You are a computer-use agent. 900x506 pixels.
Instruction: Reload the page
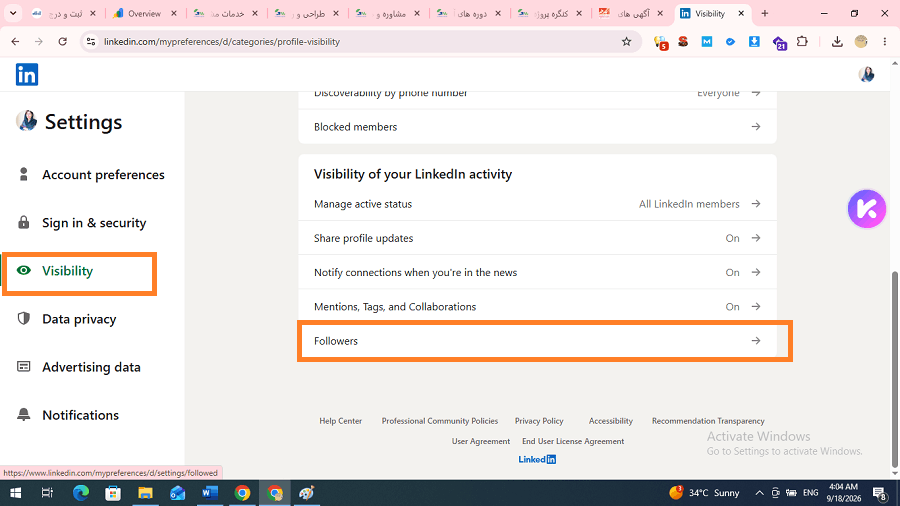(x=63, y=41)
